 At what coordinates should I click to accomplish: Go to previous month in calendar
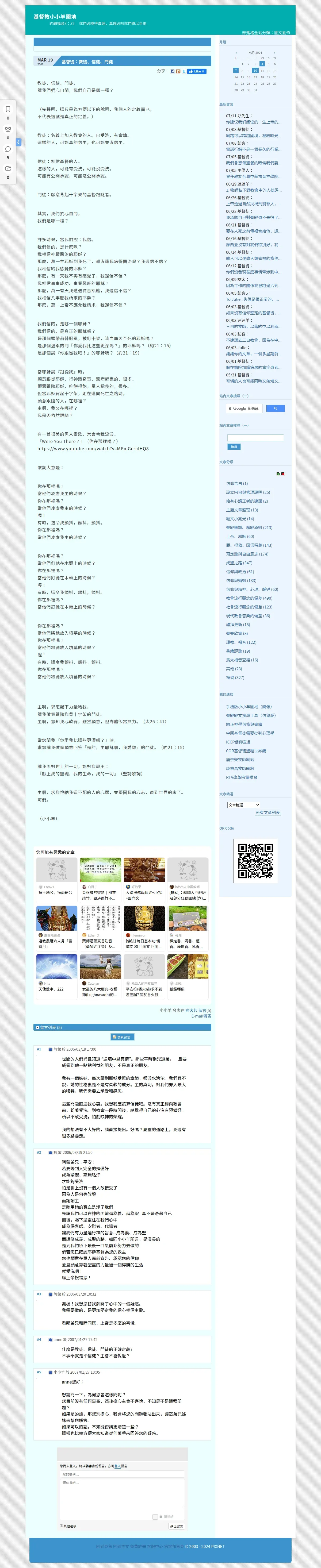pyautogui.click(x=236, y=53)
